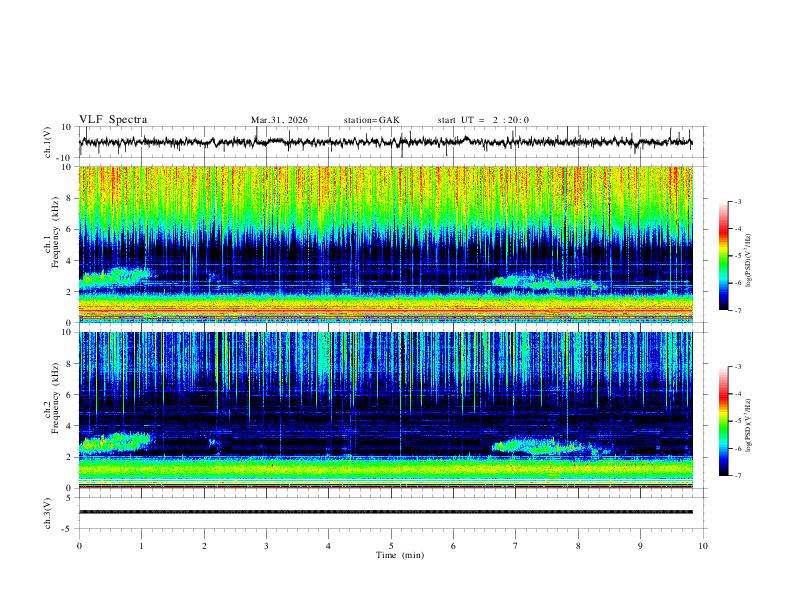The height and width of the screenshot is (612, 792).
Task: Click tick label "2" on the Time axis
Action: click(x=204, y=546)
